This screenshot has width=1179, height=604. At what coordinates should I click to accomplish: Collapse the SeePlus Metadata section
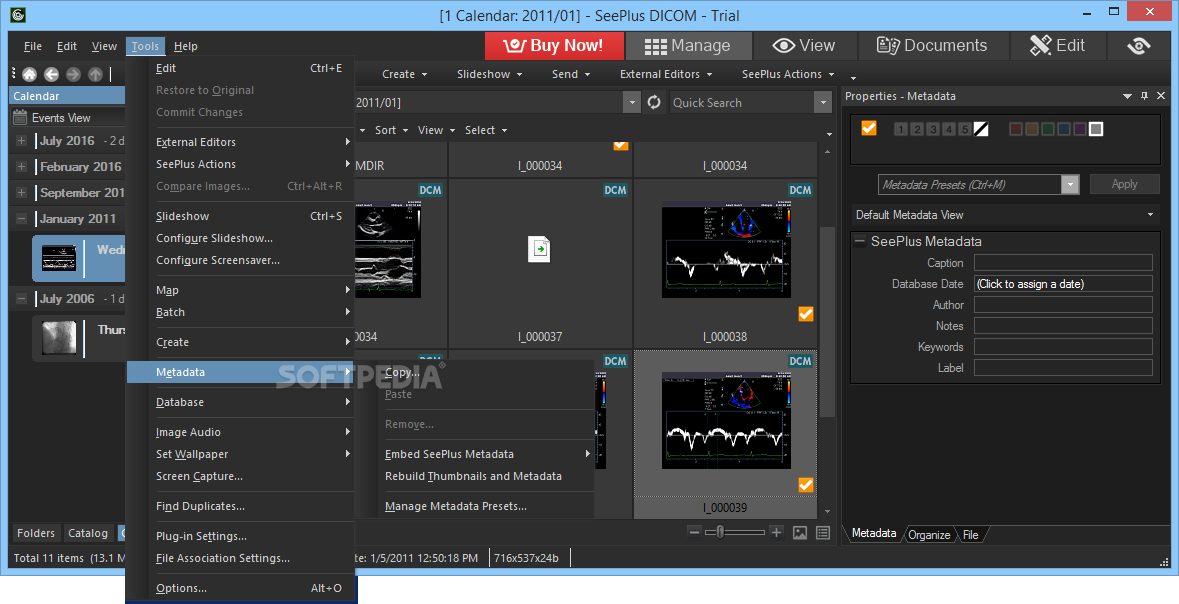coord(860,241)
